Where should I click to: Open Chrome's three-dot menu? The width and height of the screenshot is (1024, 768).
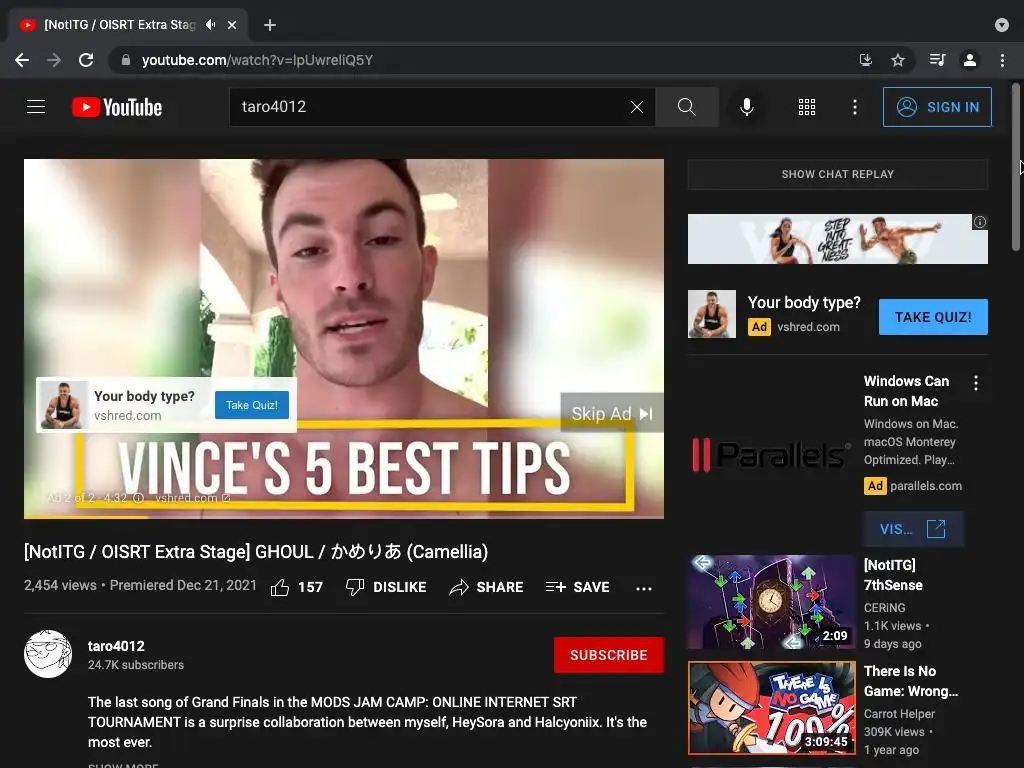(1002, 60)
